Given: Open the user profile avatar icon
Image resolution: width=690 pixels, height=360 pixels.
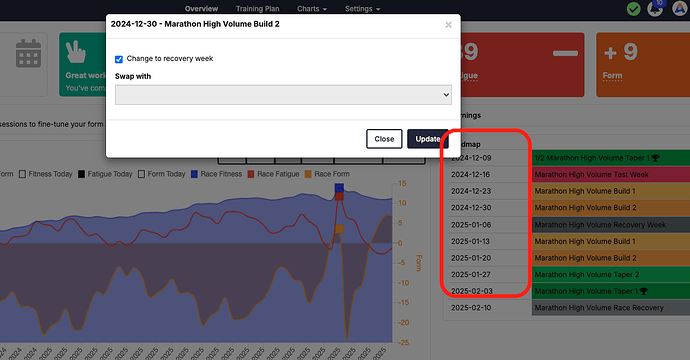Looking at the screenshot, I should pos(680,8).
